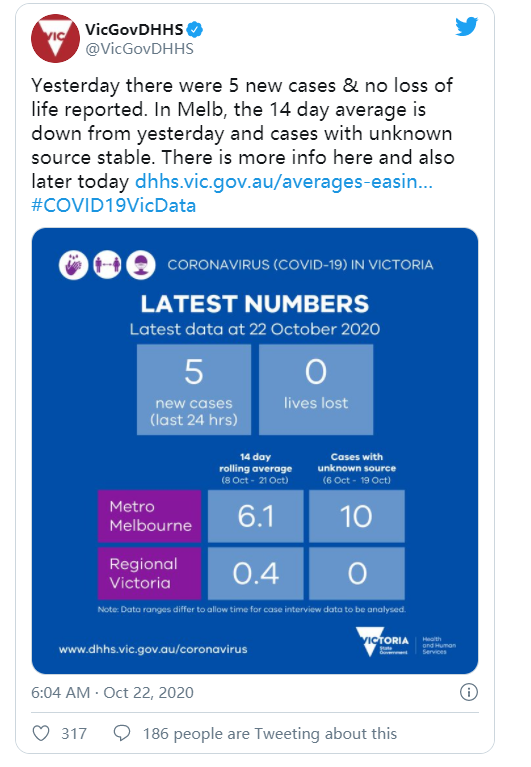Click the Metro Melbourne purple label
The image size is (531, 767).
(x=150, y=516)
